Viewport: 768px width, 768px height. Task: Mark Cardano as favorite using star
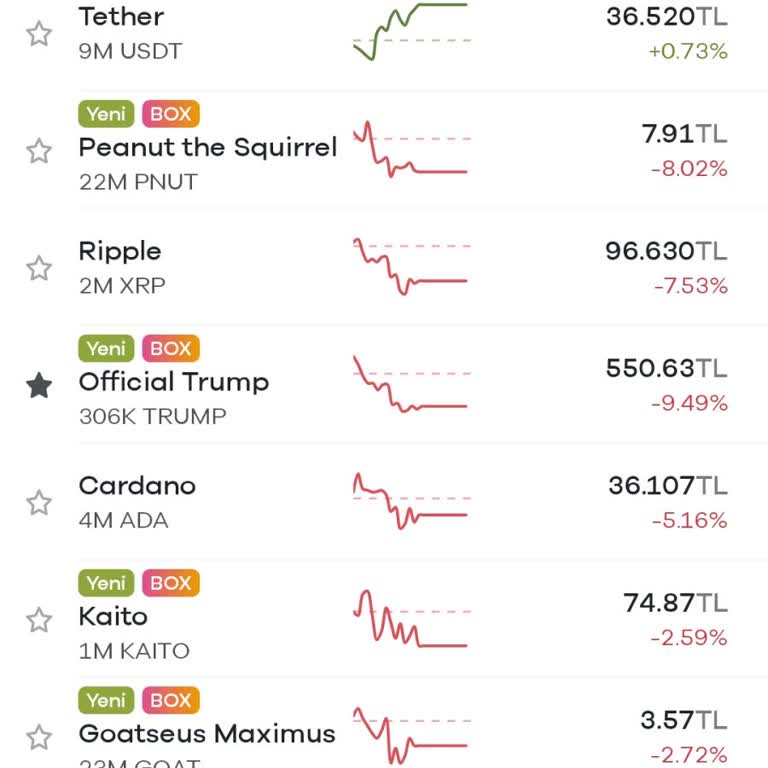(39, 503)
